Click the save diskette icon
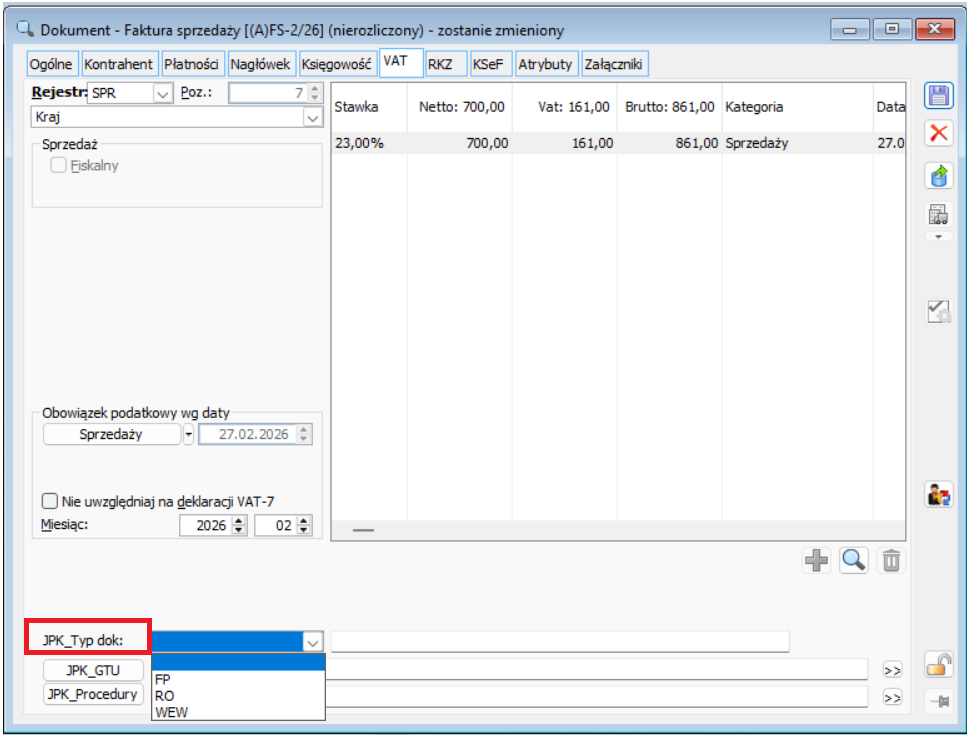 pyautogui.click(x=938, y=96)
